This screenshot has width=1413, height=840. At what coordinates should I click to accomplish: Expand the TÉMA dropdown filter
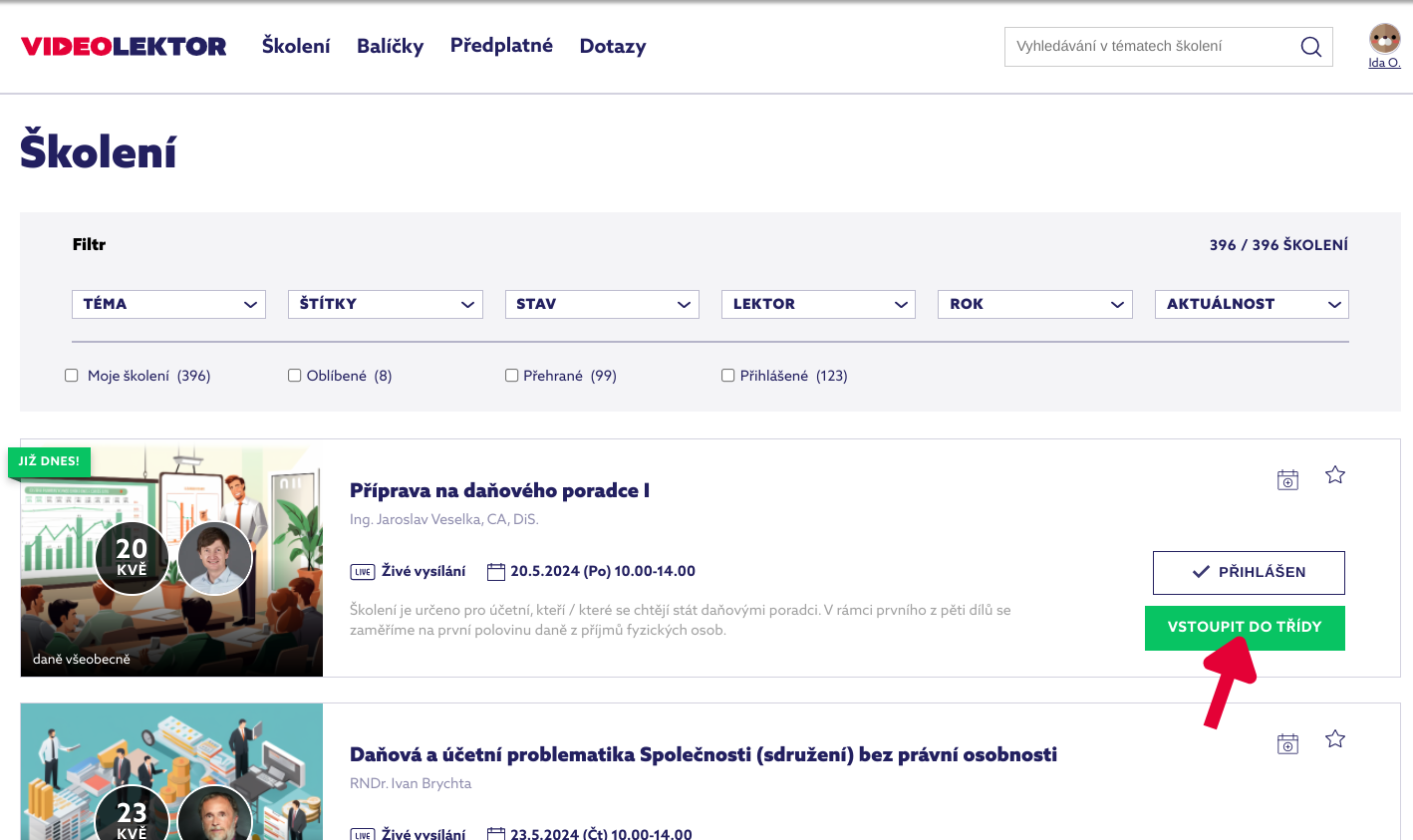pos(168,304)
